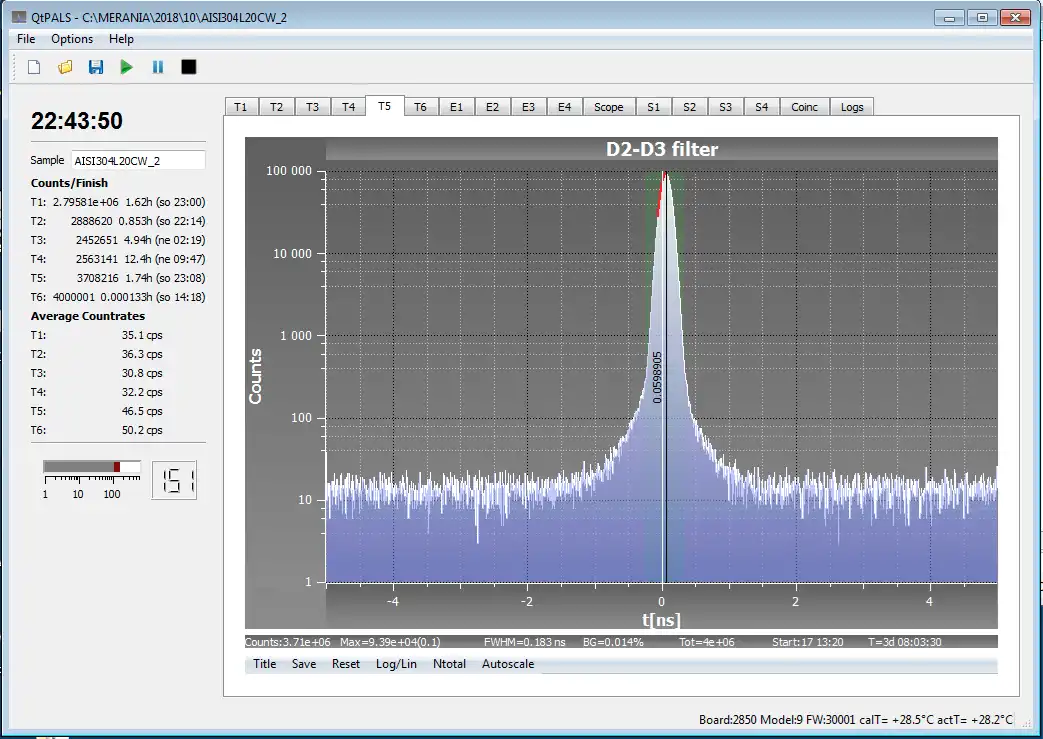
Task: Switch to the Scope tab
Action: (608, 107)
